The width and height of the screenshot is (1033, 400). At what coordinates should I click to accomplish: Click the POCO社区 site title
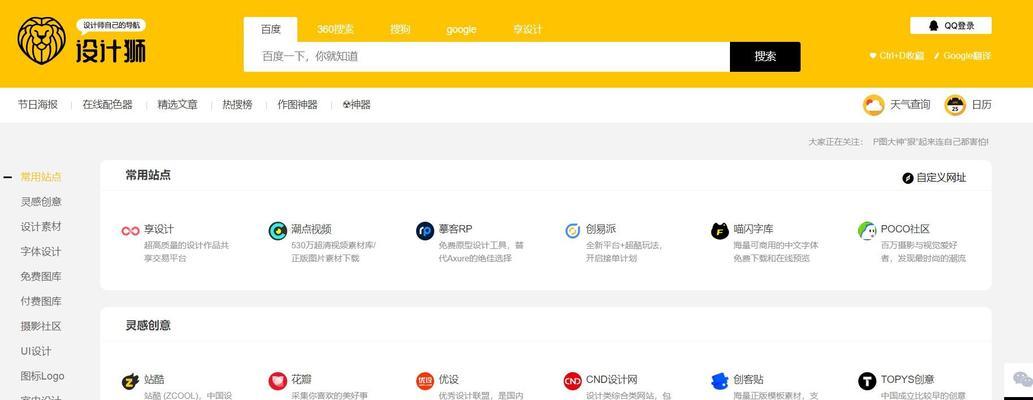coord(905,229)
